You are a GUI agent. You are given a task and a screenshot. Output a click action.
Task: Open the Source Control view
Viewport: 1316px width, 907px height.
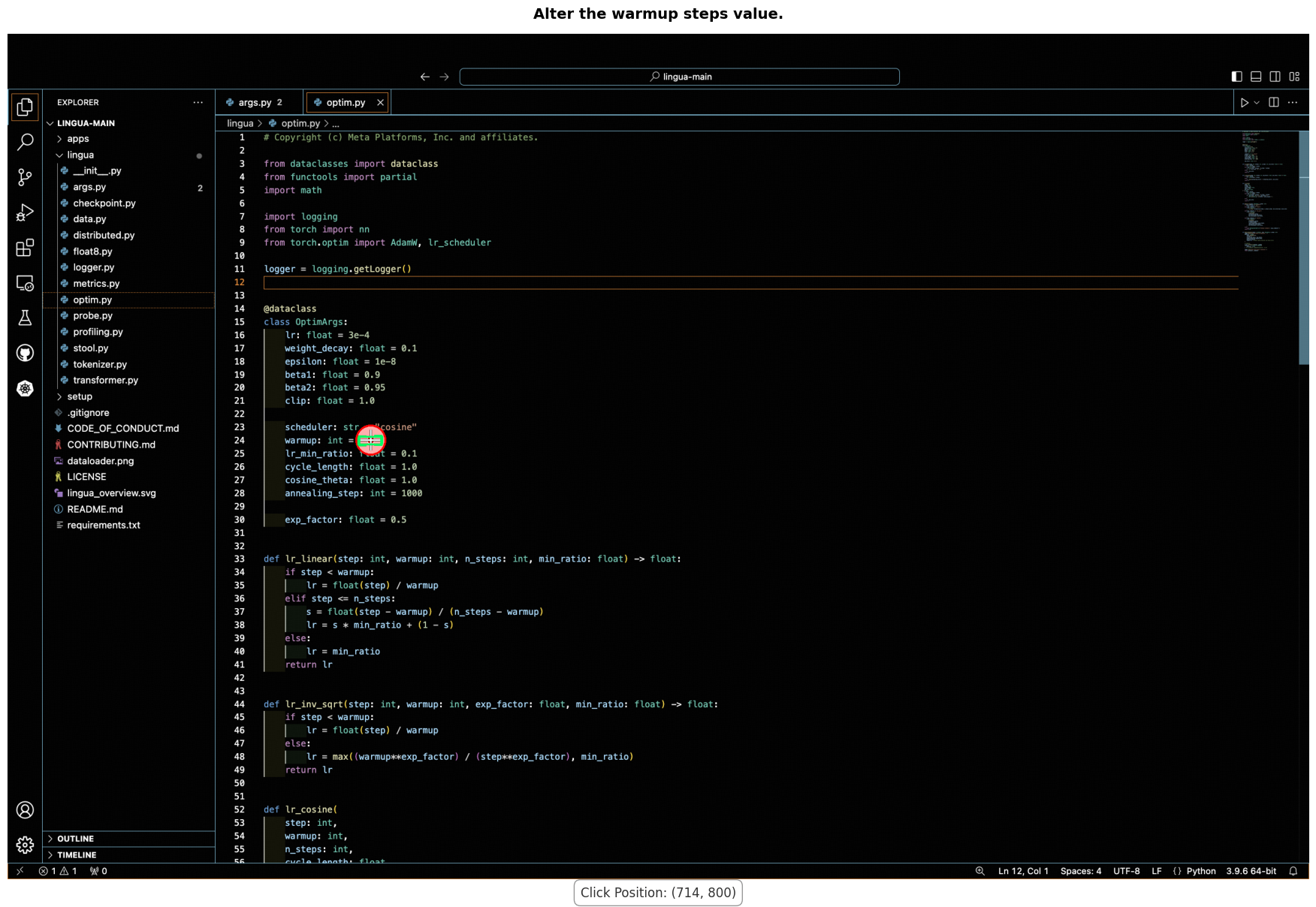[25, 177]
